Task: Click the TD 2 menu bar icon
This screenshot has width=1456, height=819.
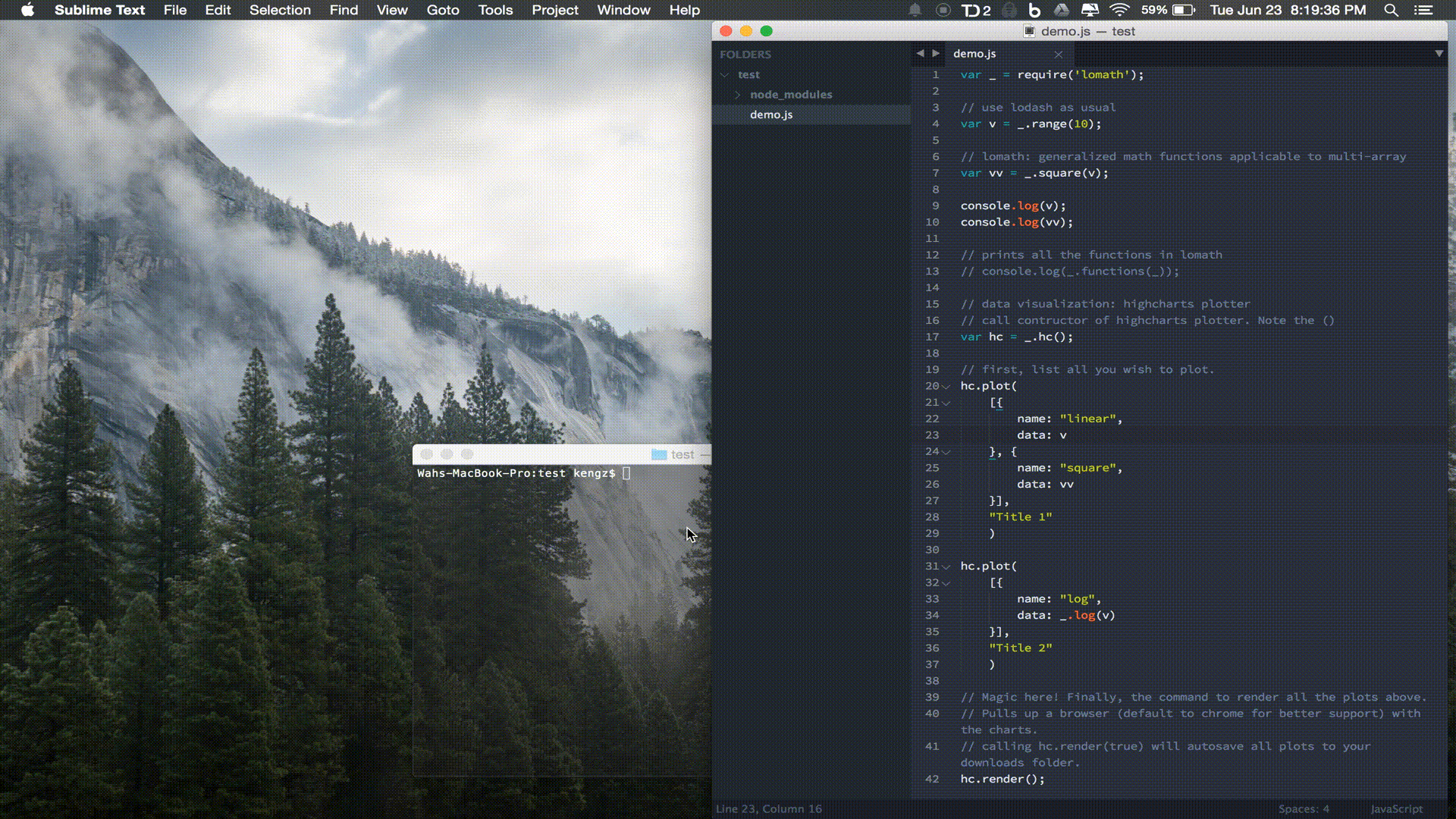Action: point(976,10)
